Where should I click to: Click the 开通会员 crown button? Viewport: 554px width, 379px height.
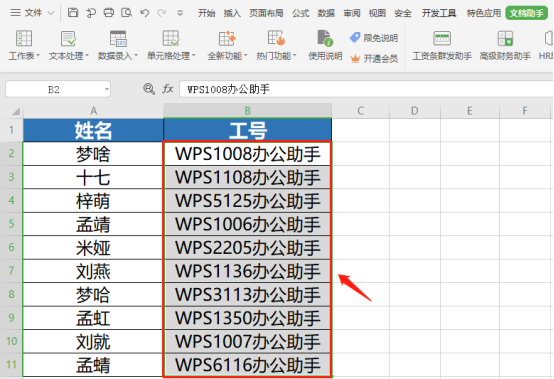[x=374, y=58]
